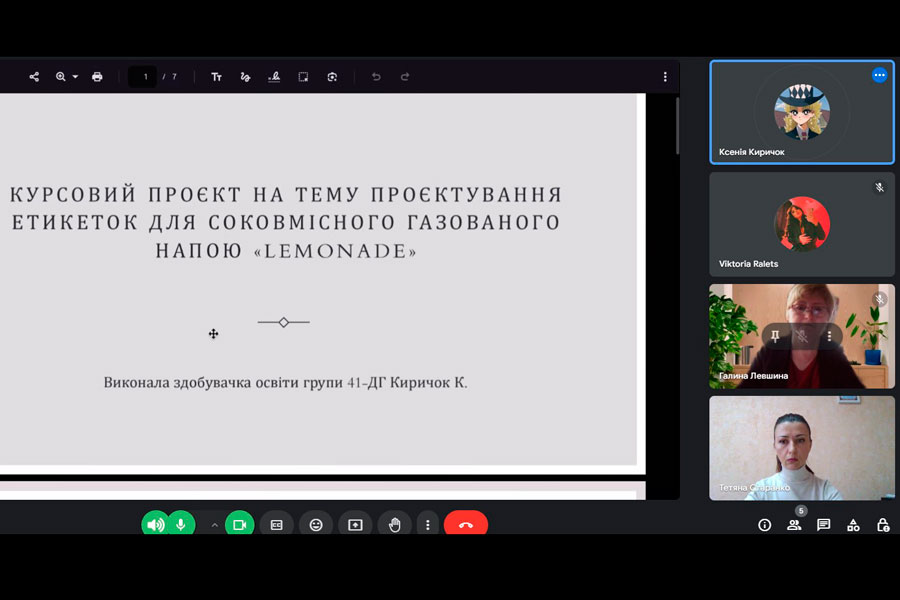Viewport: 900px width, 600px height.
Task: Select the add text tool (Tт)
Action: click(x=216, y=76)
